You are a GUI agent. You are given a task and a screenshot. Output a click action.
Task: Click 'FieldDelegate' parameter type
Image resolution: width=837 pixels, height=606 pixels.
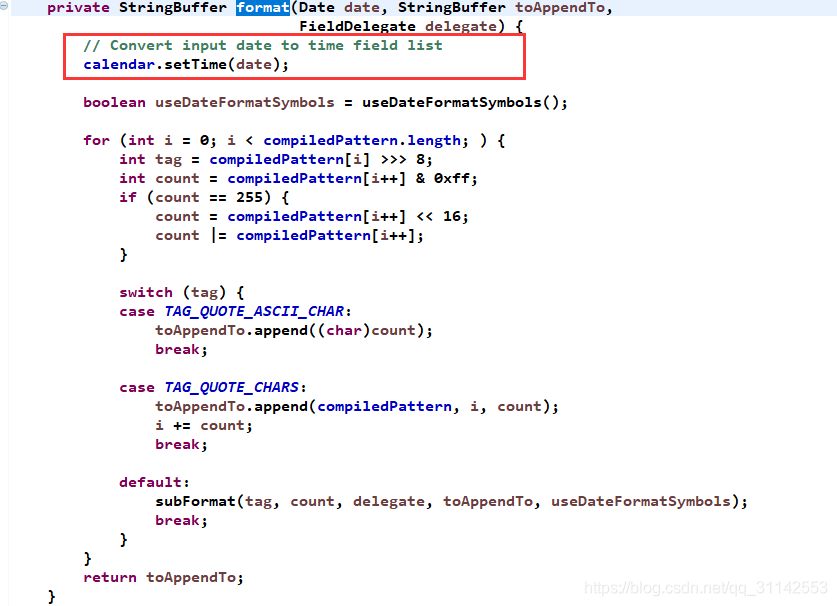pos(357,26)
